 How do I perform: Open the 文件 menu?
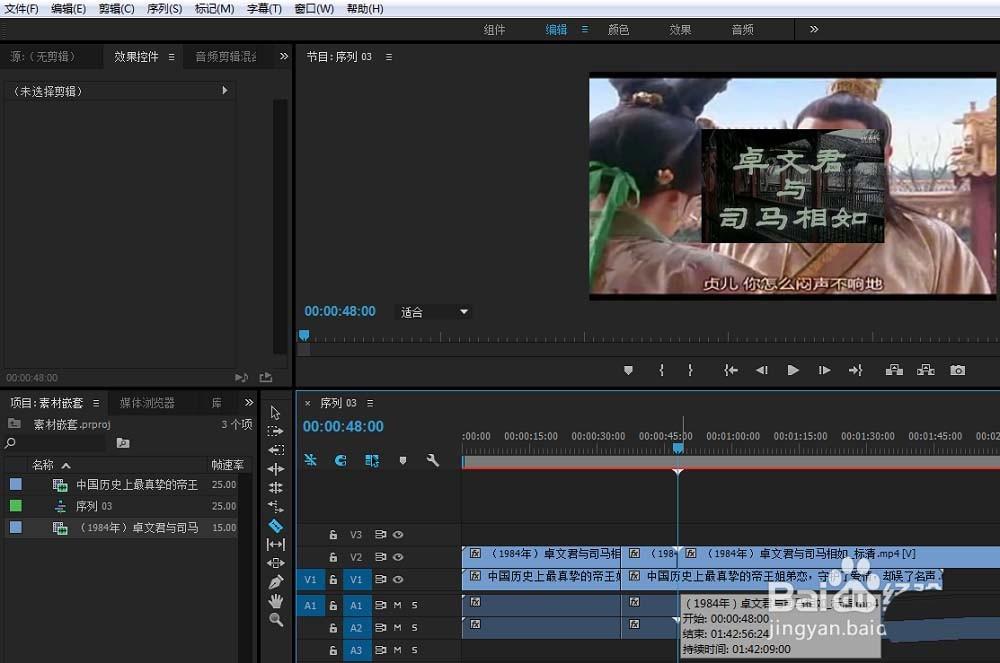click(21, 8)
